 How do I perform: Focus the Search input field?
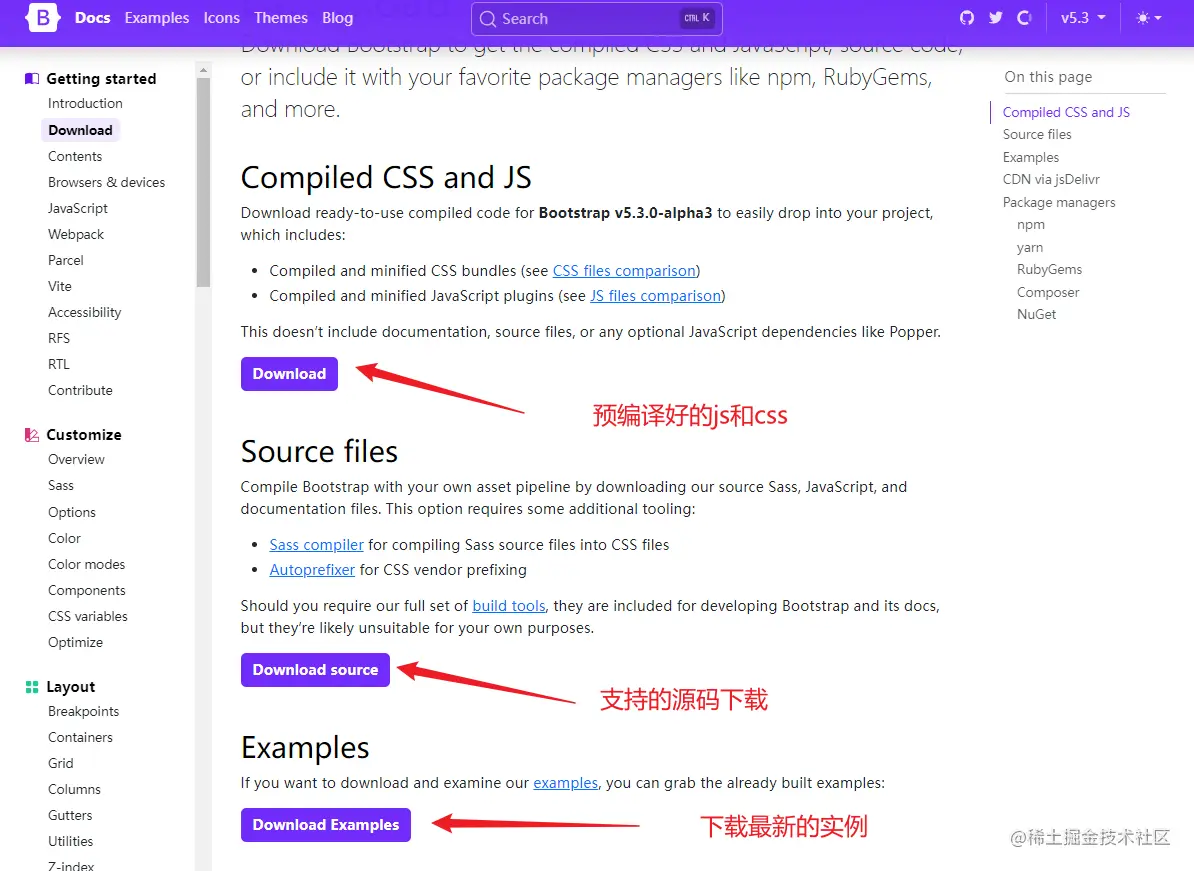[596, 18]
